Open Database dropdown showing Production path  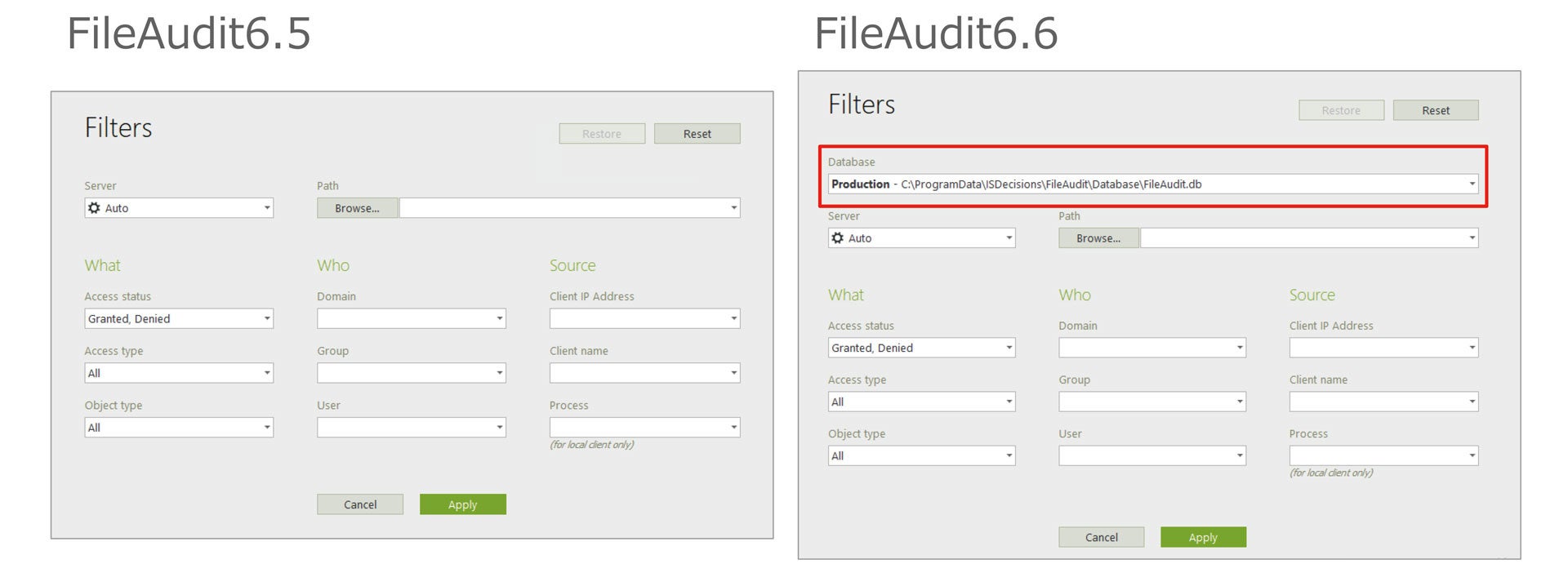1153,184
